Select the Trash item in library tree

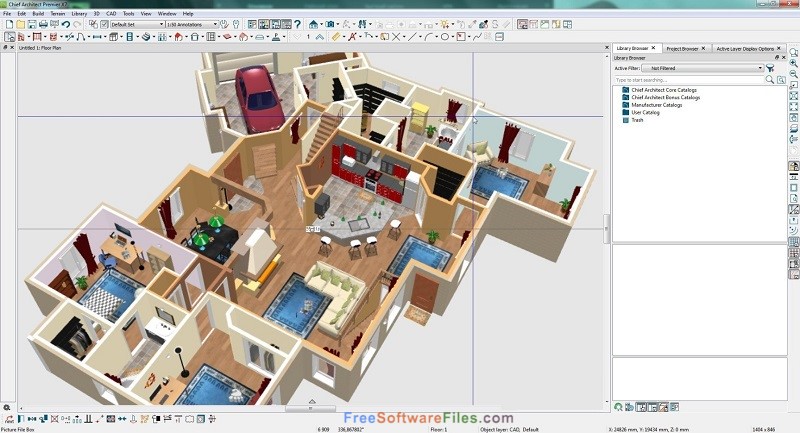[x=637, y=120]
